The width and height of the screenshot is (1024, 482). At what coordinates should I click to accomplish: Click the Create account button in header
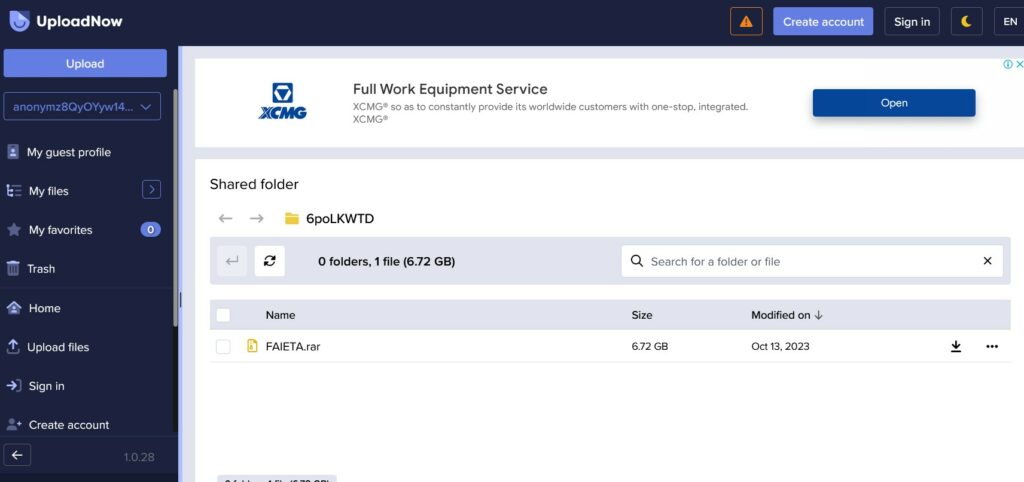point(822,22)
